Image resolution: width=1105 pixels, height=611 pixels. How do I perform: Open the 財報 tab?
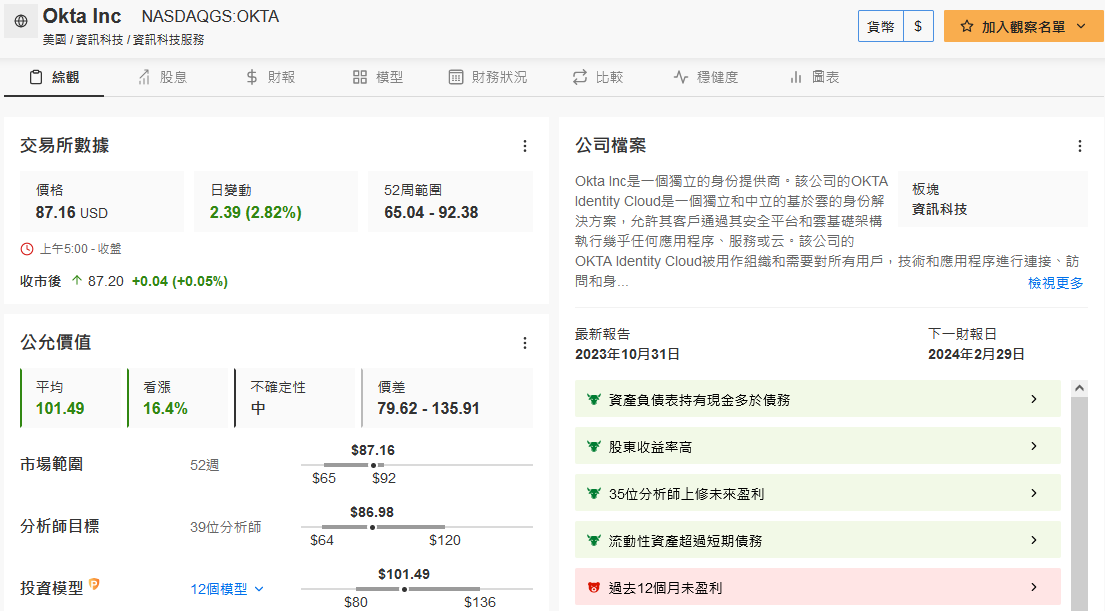271,78
